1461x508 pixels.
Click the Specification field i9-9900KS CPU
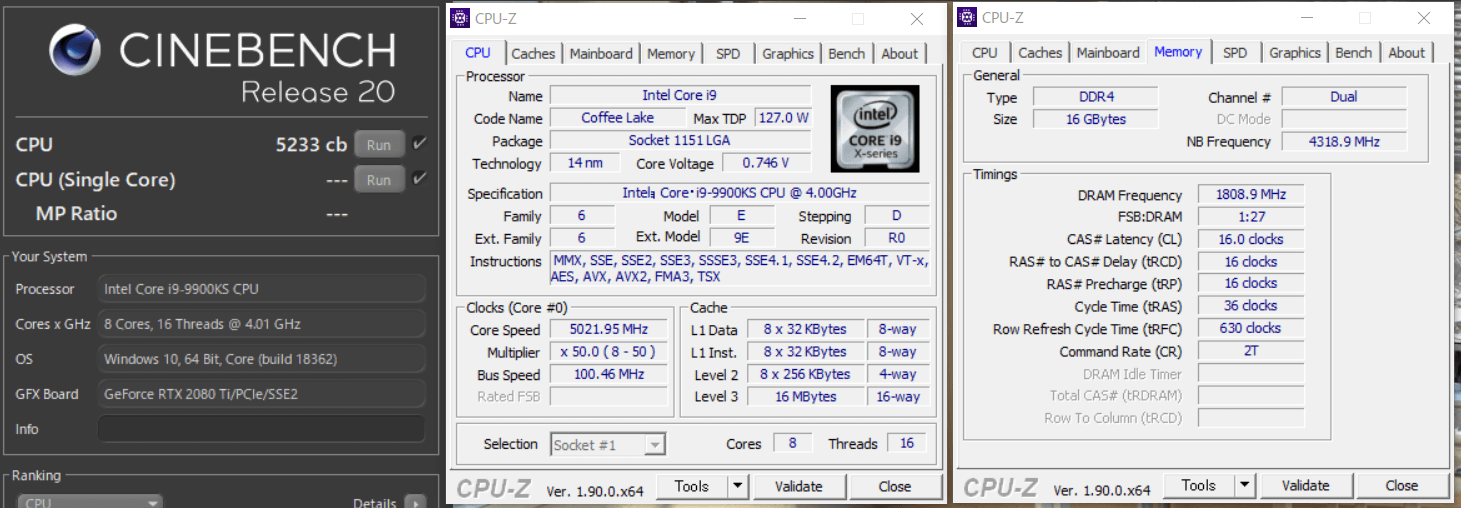739,193
